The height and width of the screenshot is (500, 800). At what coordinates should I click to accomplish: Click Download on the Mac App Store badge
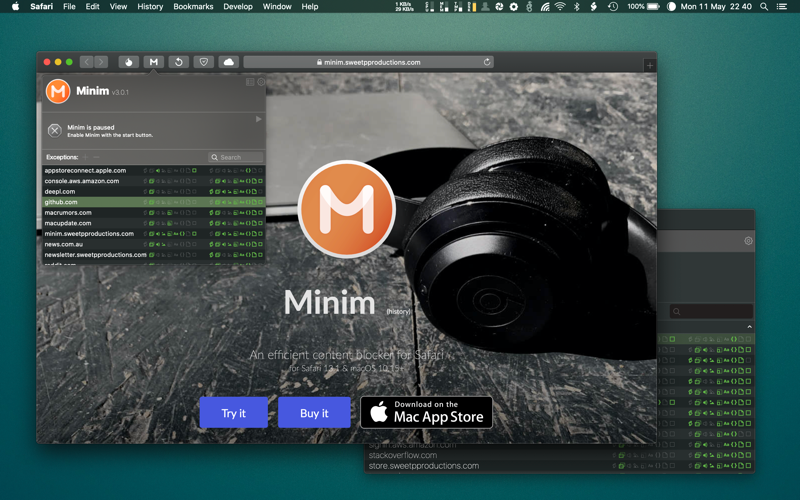(427, 412)
